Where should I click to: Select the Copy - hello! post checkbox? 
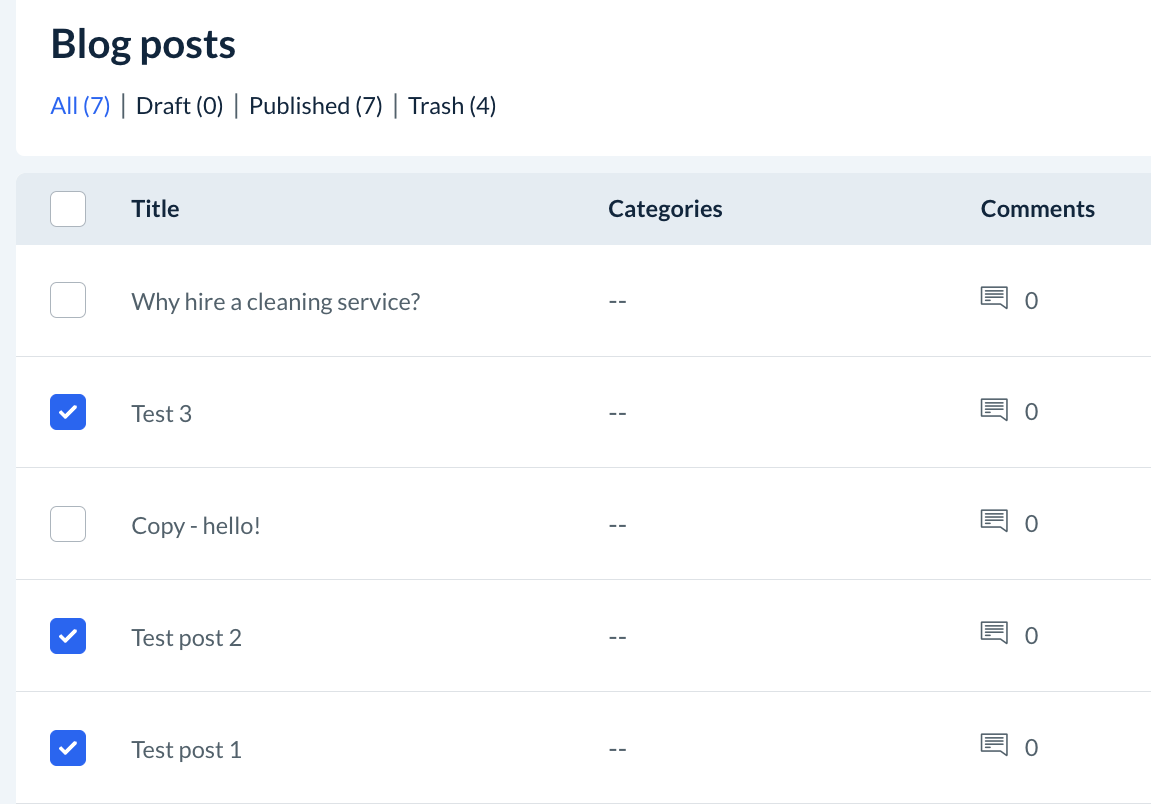pos(68,524)
